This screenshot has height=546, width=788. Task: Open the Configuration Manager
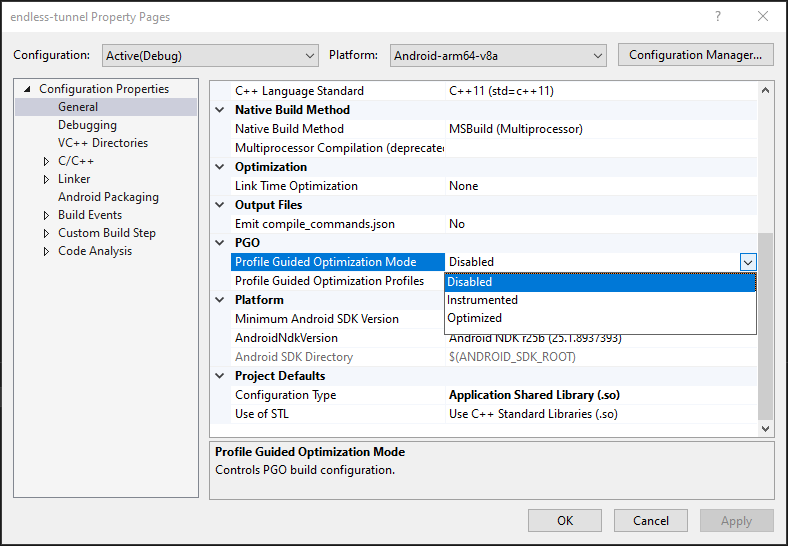(696, 55)
